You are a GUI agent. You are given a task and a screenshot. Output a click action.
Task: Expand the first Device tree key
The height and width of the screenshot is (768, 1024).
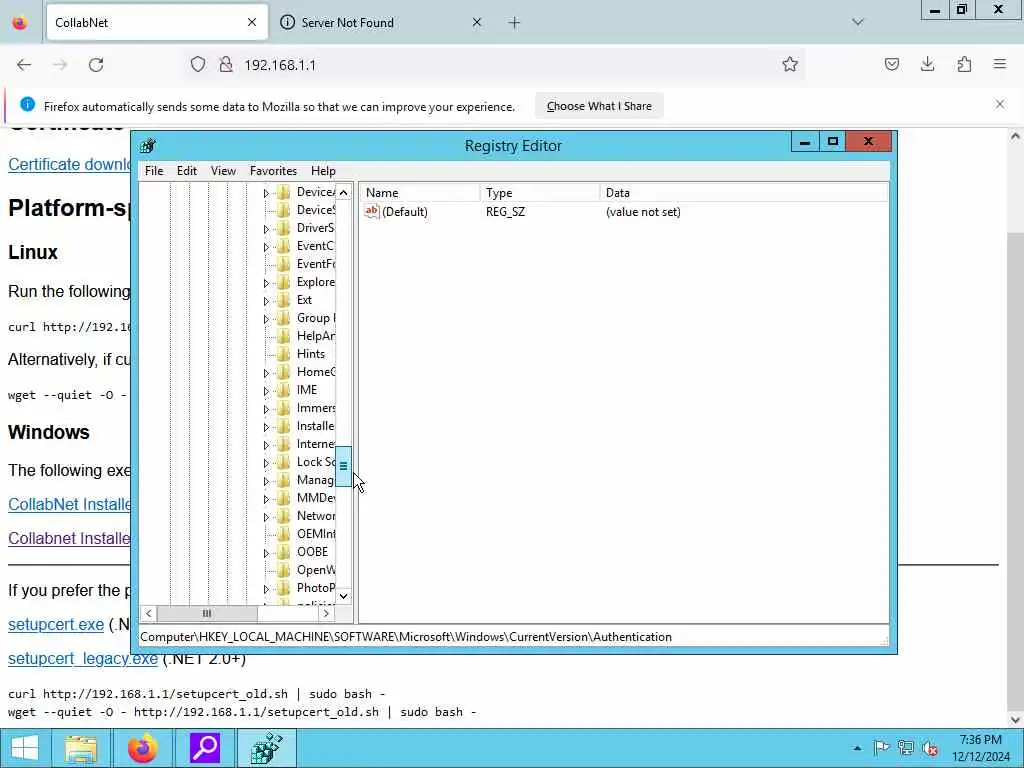[x=266, y=193]
